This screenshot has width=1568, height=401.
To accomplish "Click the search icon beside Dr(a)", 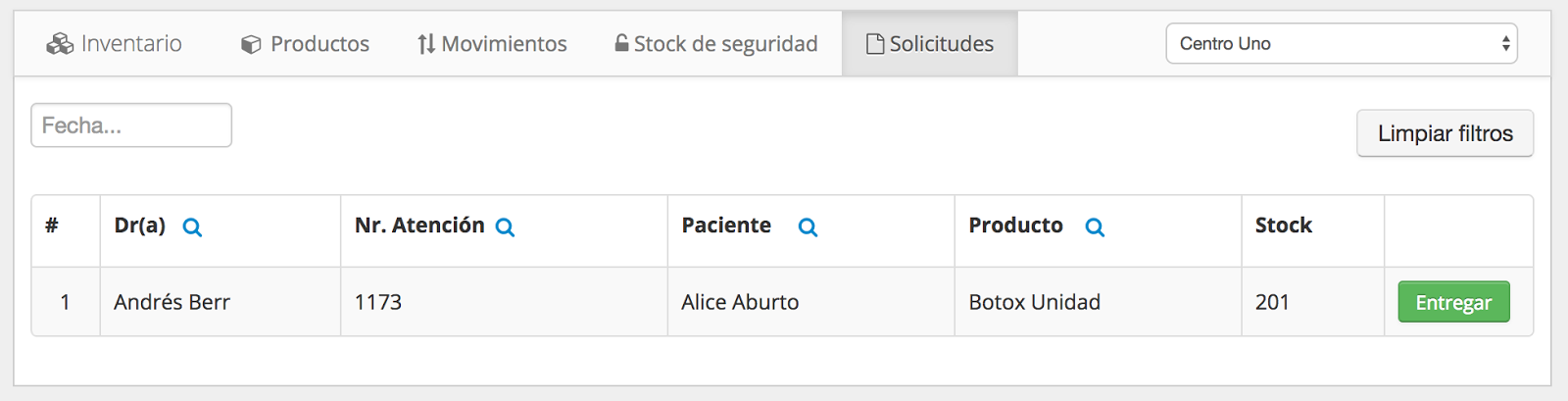I will click(192, 227).
